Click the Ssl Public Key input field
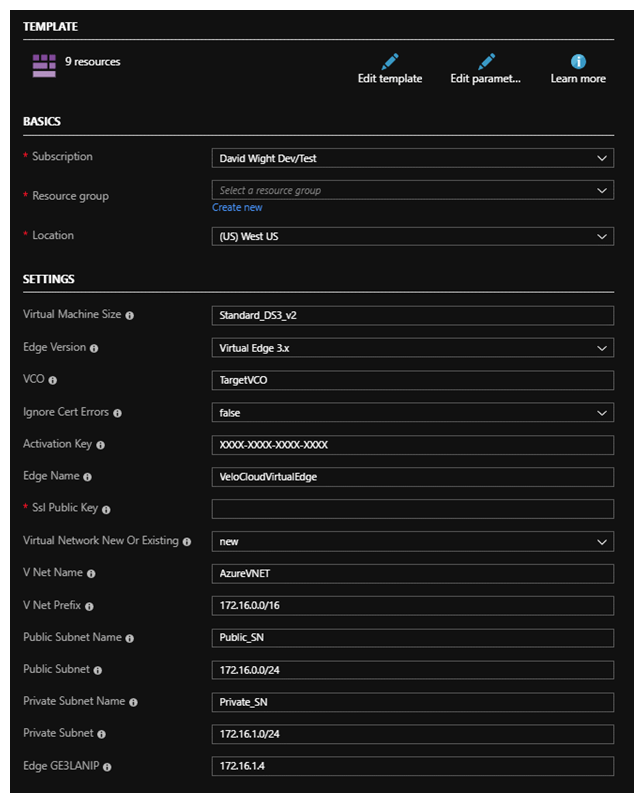The image size is (644, 803). [x=412, y=509]
